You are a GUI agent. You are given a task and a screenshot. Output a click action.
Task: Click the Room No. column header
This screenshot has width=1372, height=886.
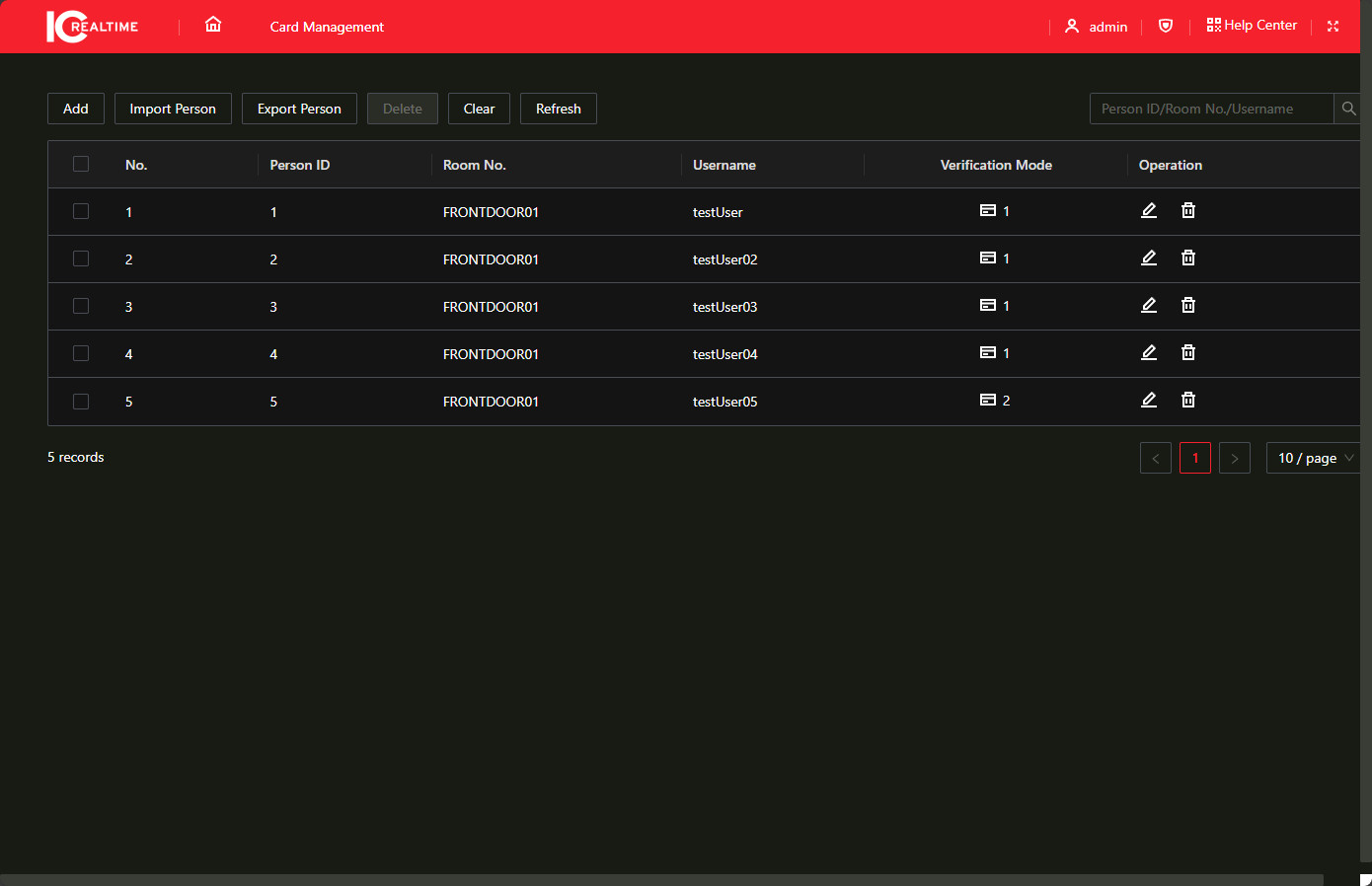click(475, 165)
